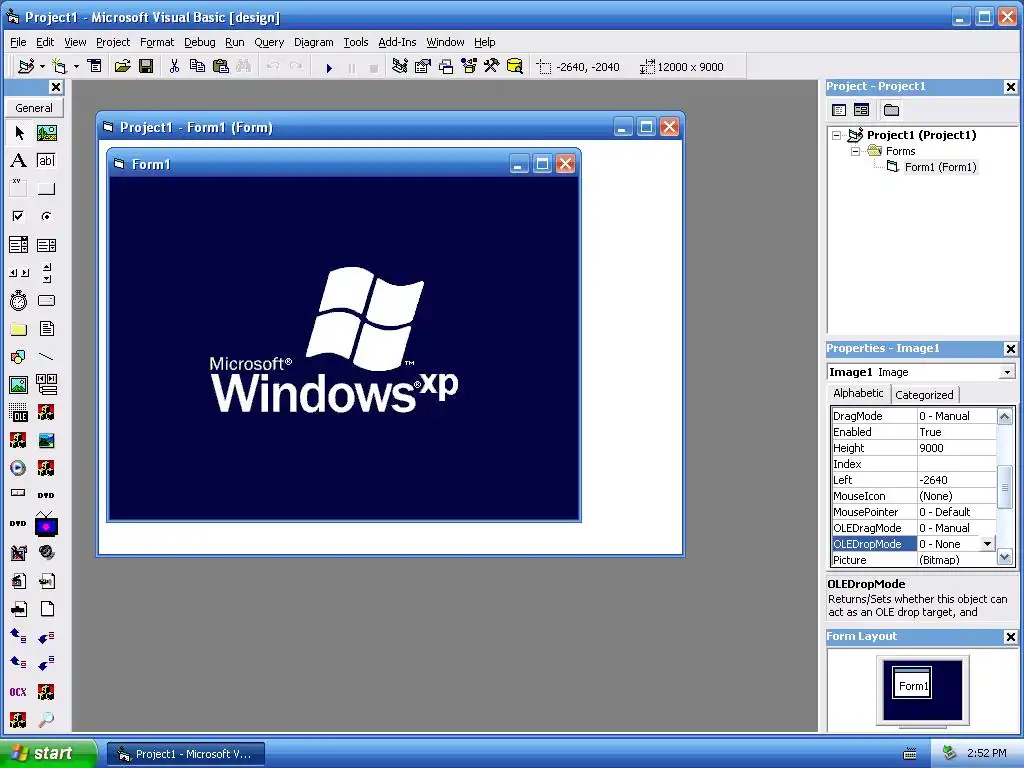Image resolution: width=1024 pixels, height=768 pixels.
Task: Click the 2:52 PM system clock
Action: coord(987,753)
